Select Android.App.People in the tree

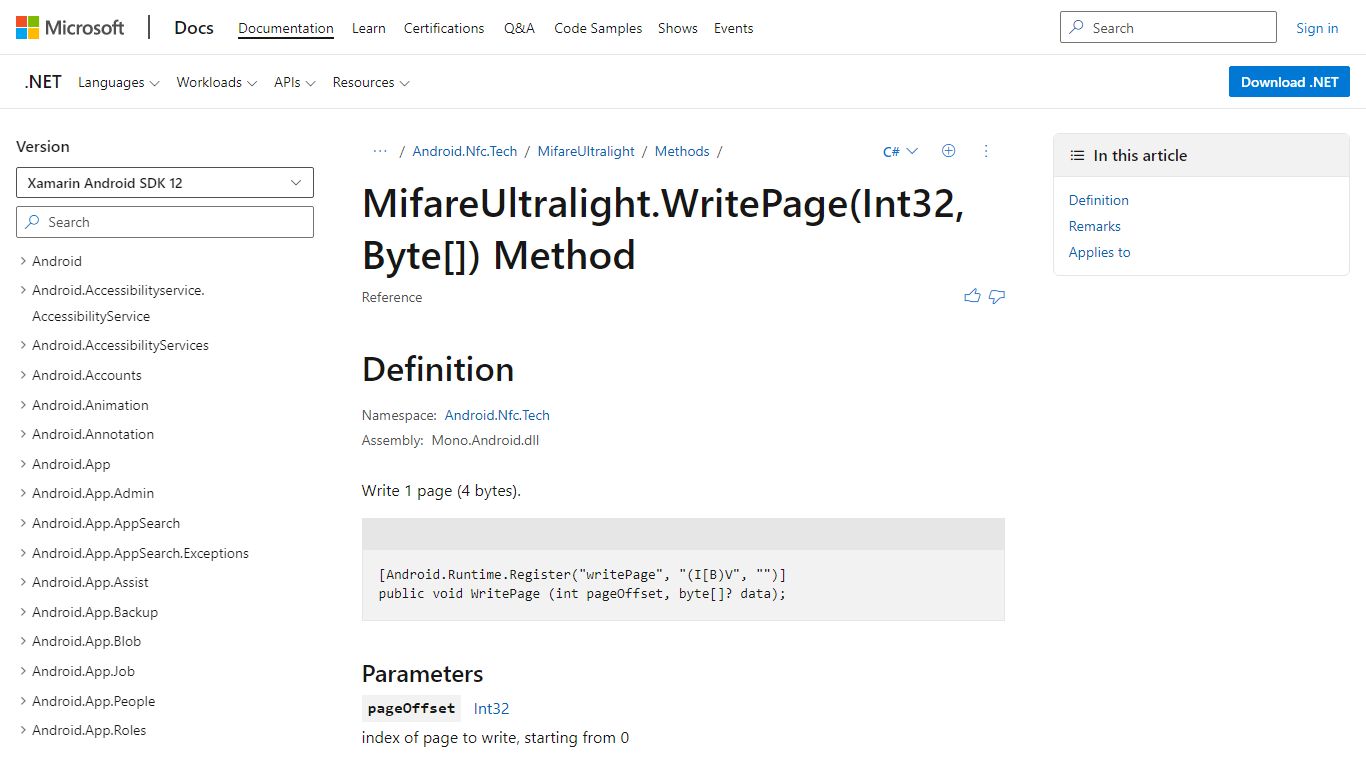(93, 701)
